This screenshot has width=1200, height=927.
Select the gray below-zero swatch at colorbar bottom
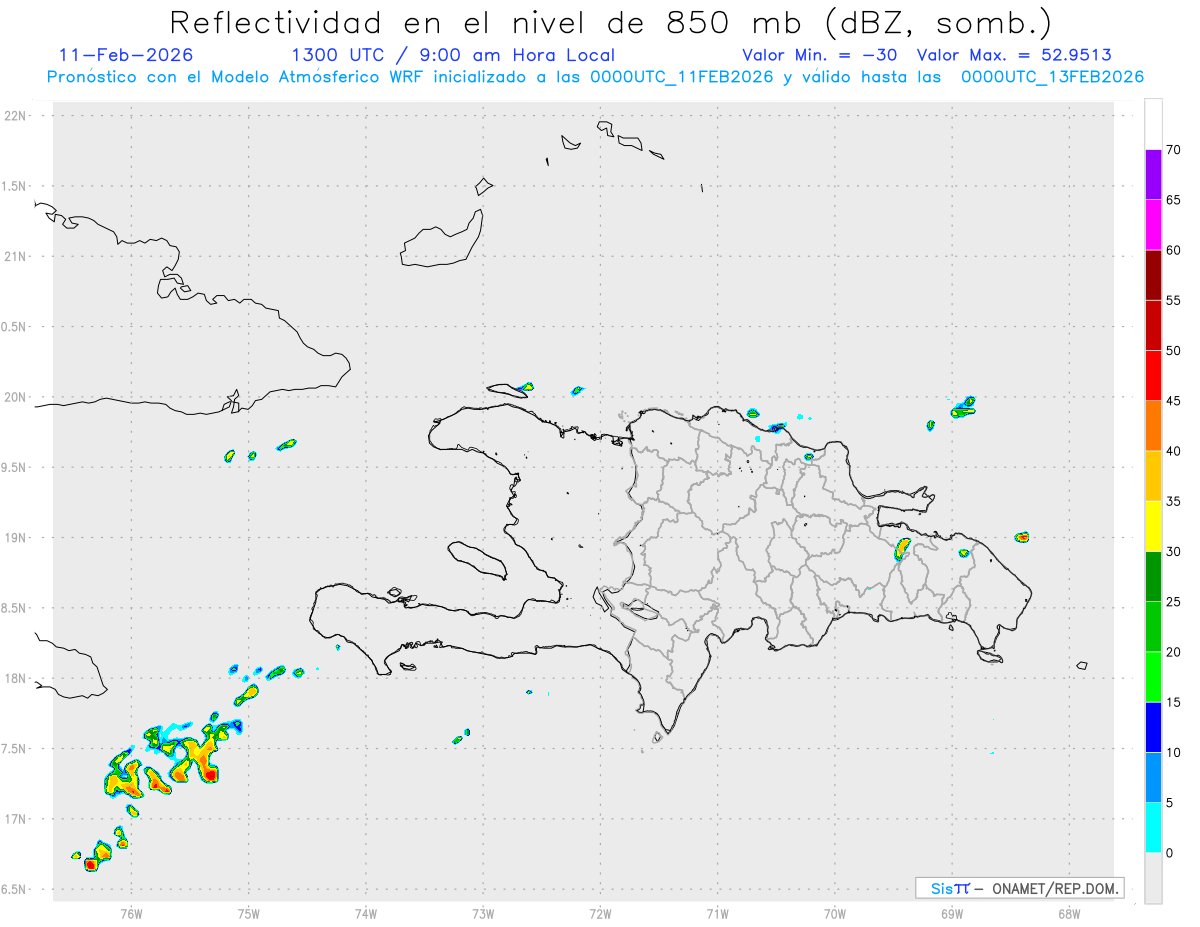pyautogui.click(x=1153, y=878)
